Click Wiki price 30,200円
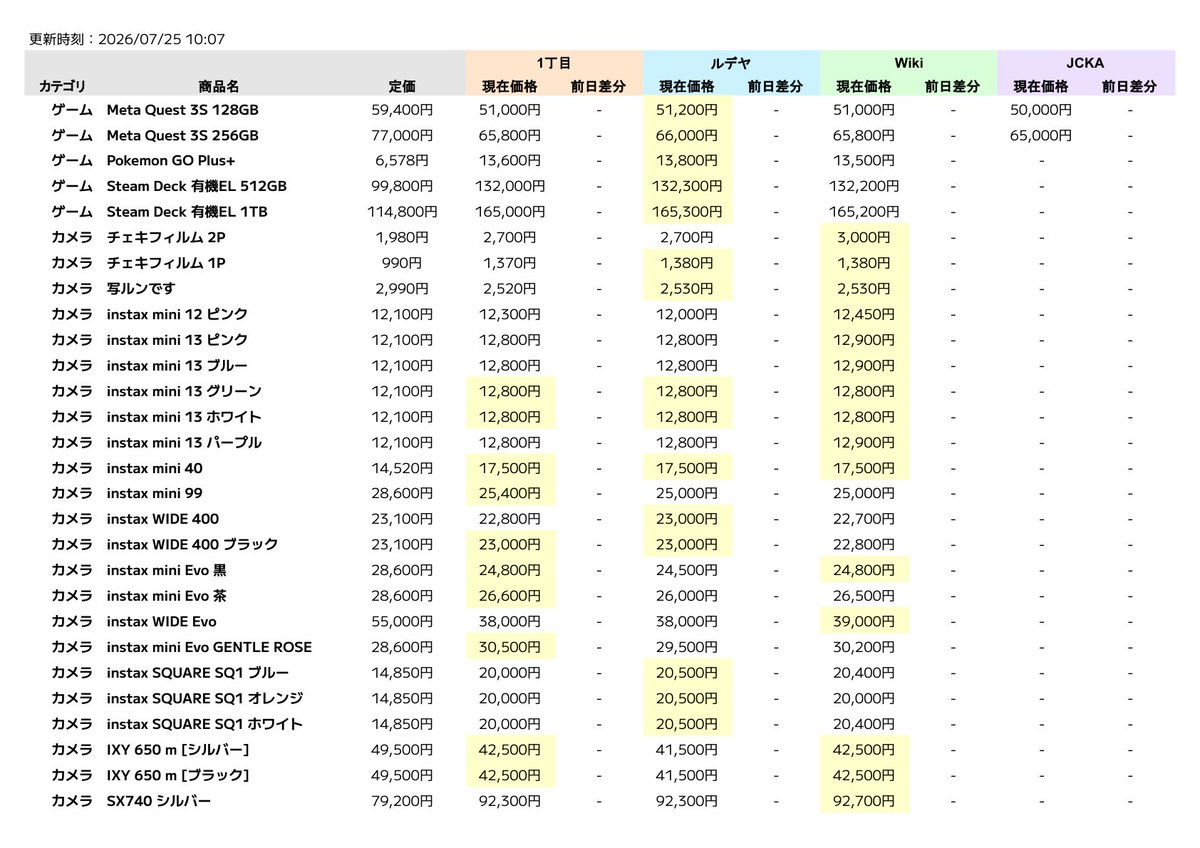 tap(864, 647)
